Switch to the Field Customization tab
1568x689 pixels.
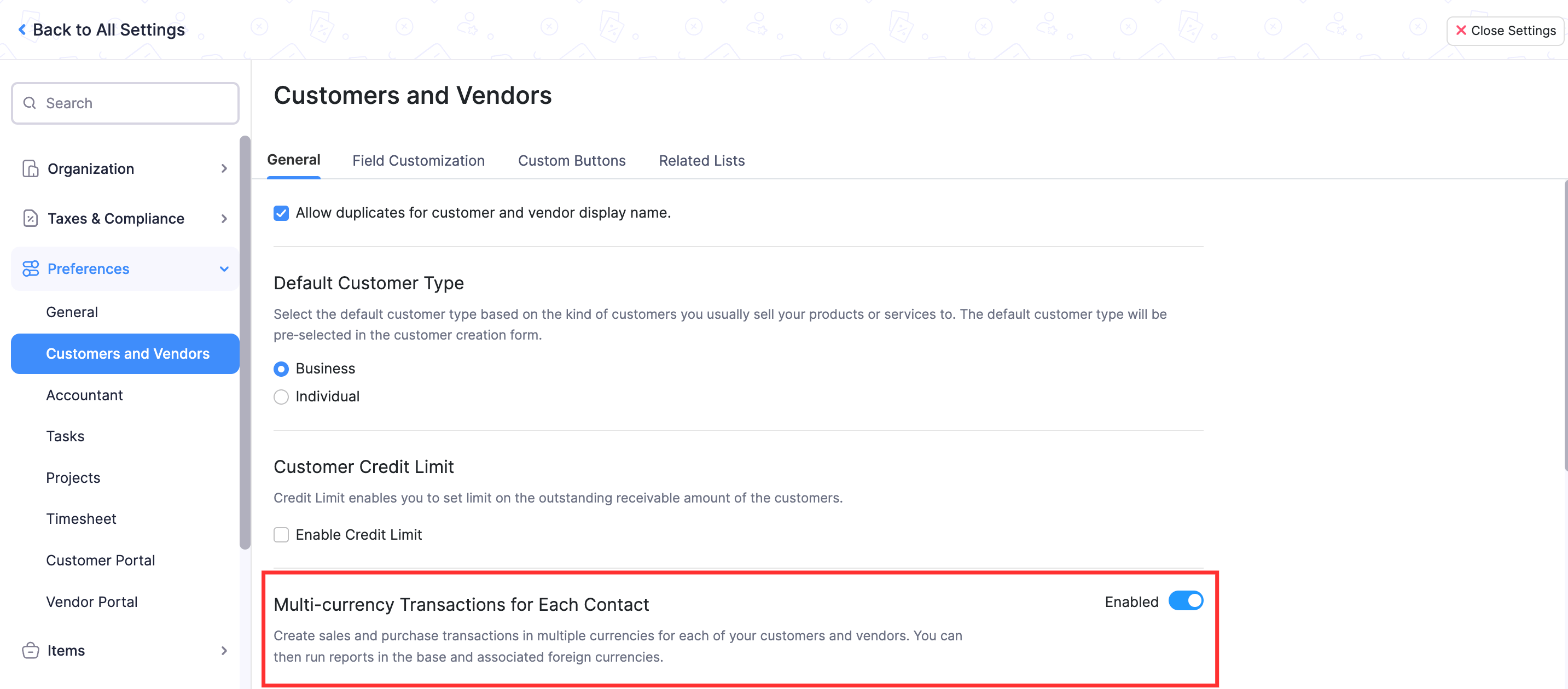tap(418, 160)
